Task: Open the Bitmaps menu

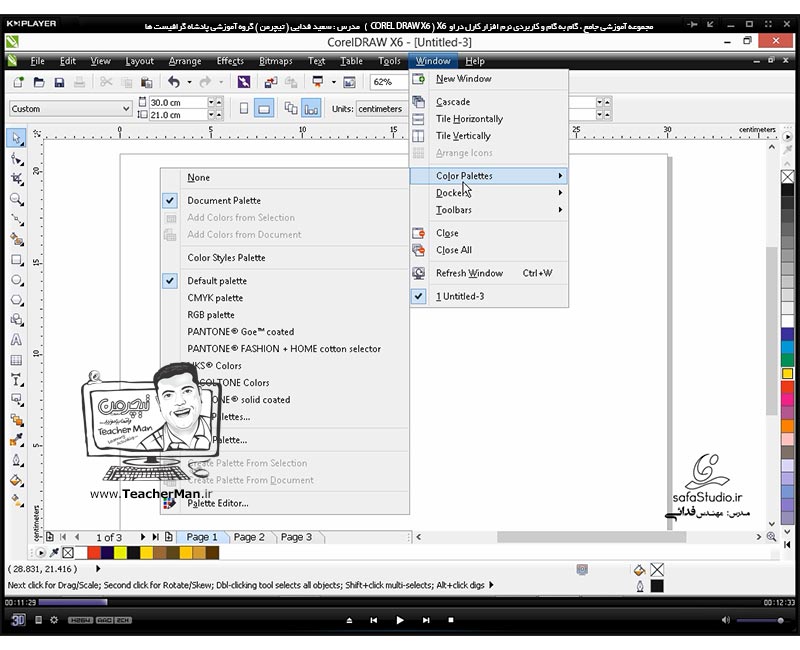Action: [276, 61]
